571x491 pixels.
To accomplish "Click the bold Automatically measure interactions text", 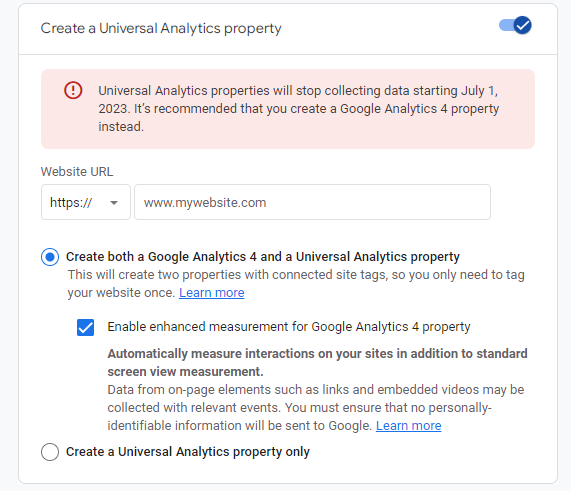I will tap(317, 362).
